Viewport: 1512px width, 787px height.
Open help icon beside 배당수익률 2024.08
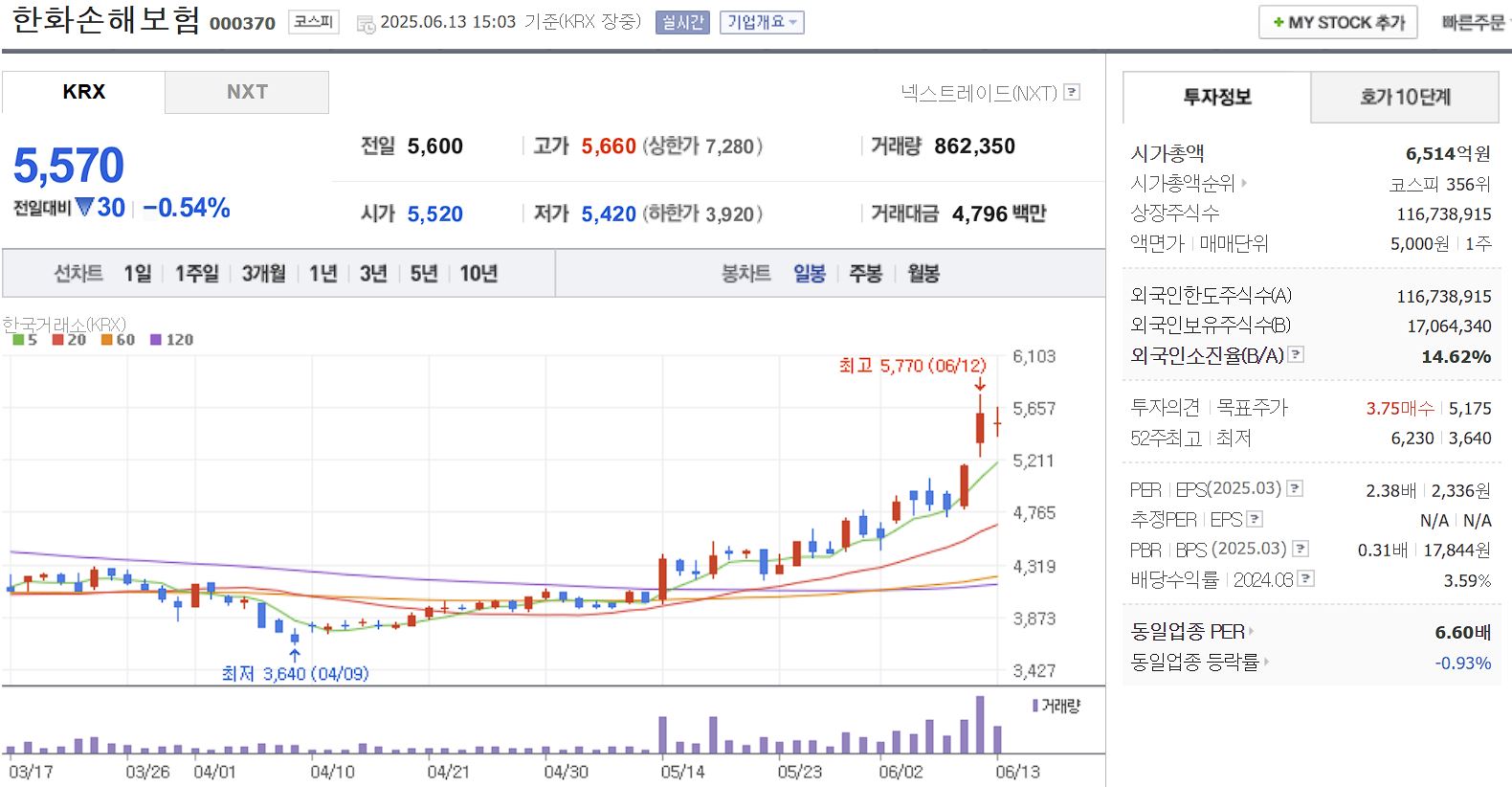[x=1306, y=578]
